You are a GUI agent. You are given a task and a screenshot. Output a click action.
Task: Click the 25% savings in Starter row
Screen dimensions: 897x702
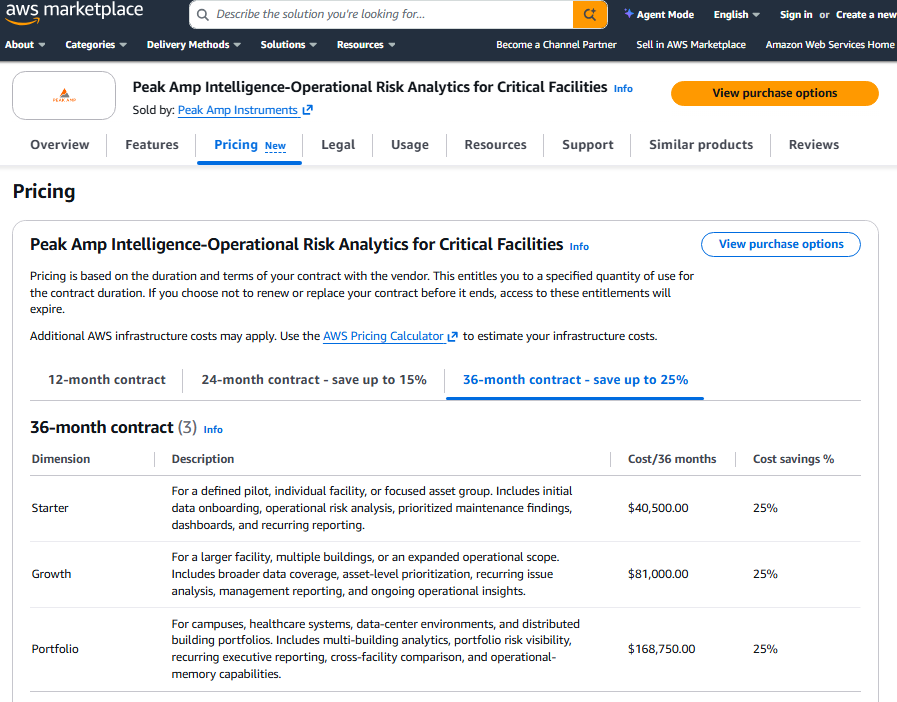(765, 508)
